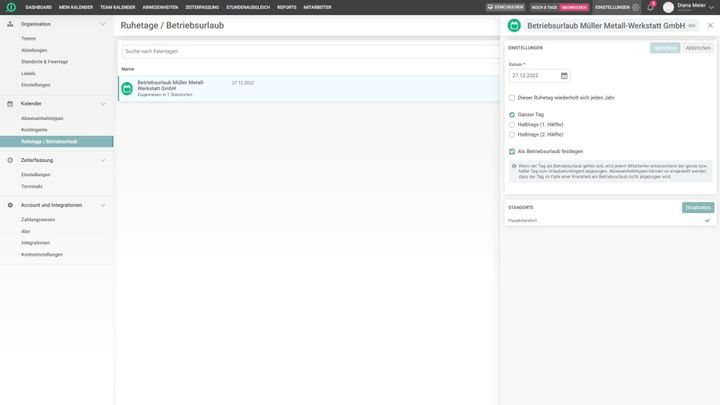Click the Demo buchen monitor icon
This screenshot has width=720, height=405.
point(490,7)
